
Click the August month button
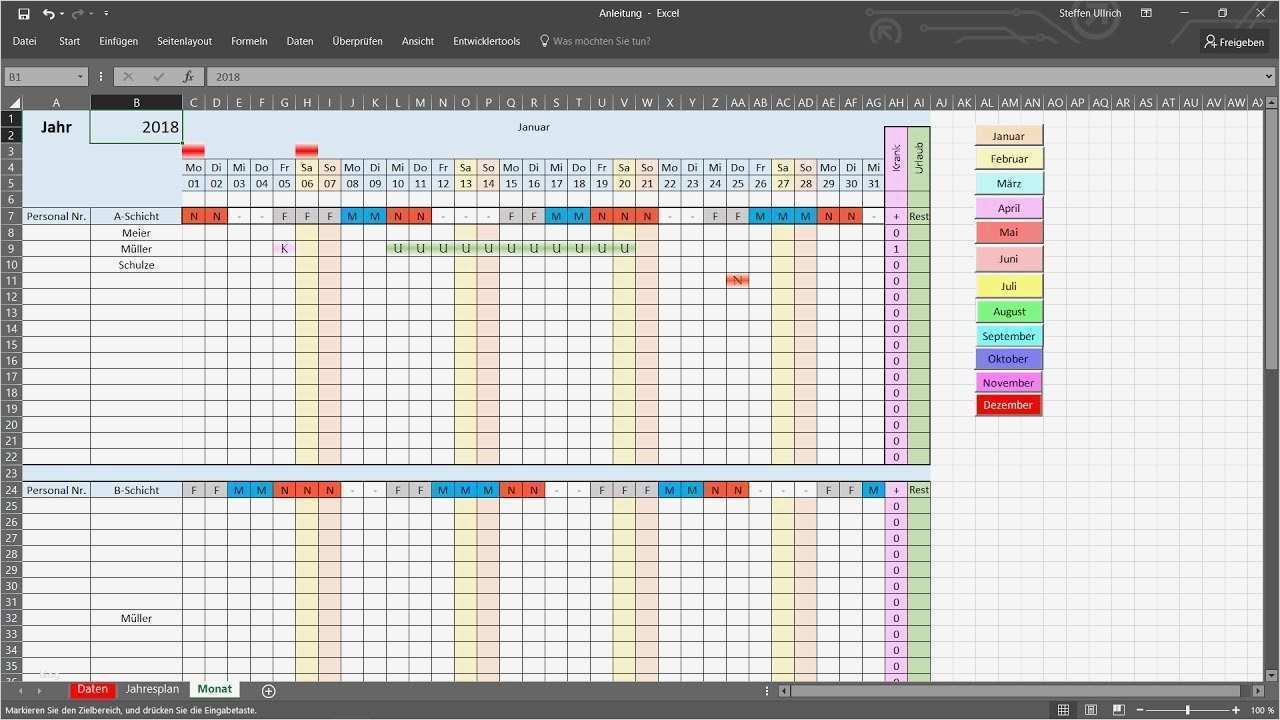click(x=1008, y=311)
